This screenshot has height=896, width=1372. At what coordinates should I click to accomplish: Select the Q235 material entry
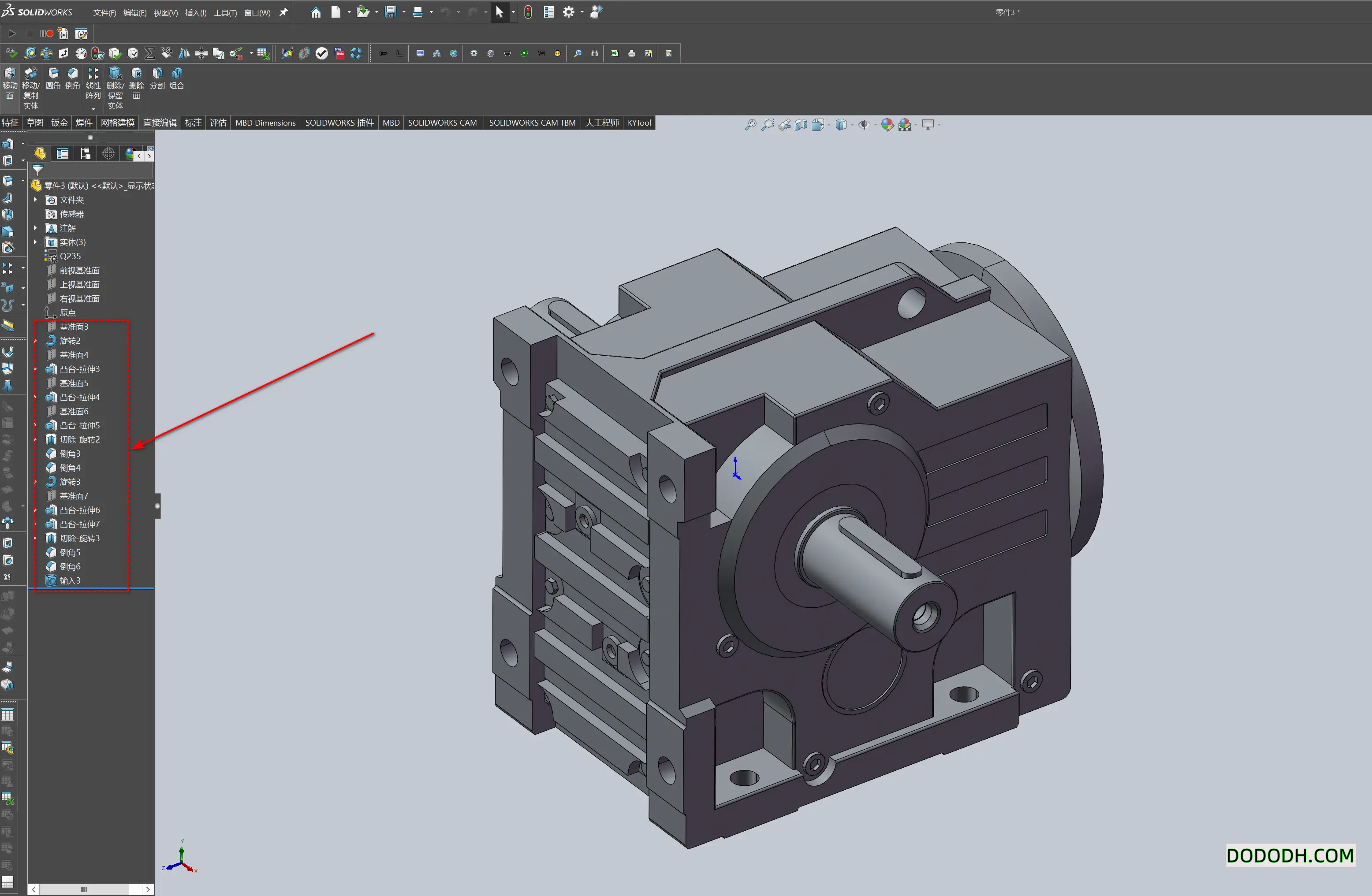coord(71,256)
